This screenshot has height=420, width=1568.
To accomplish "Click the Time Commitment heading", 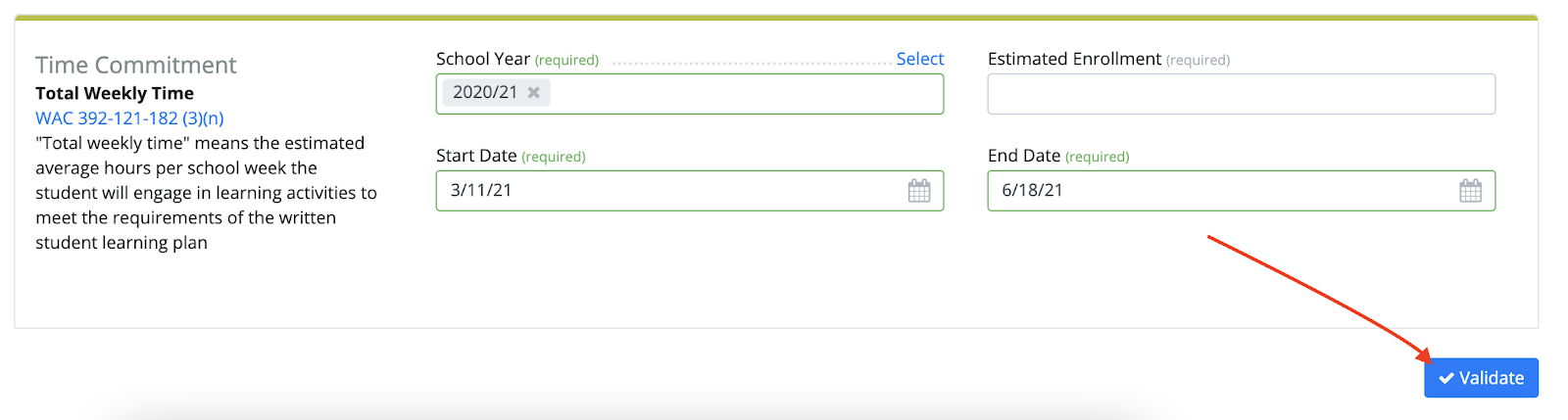I will [x=136, y=65].
